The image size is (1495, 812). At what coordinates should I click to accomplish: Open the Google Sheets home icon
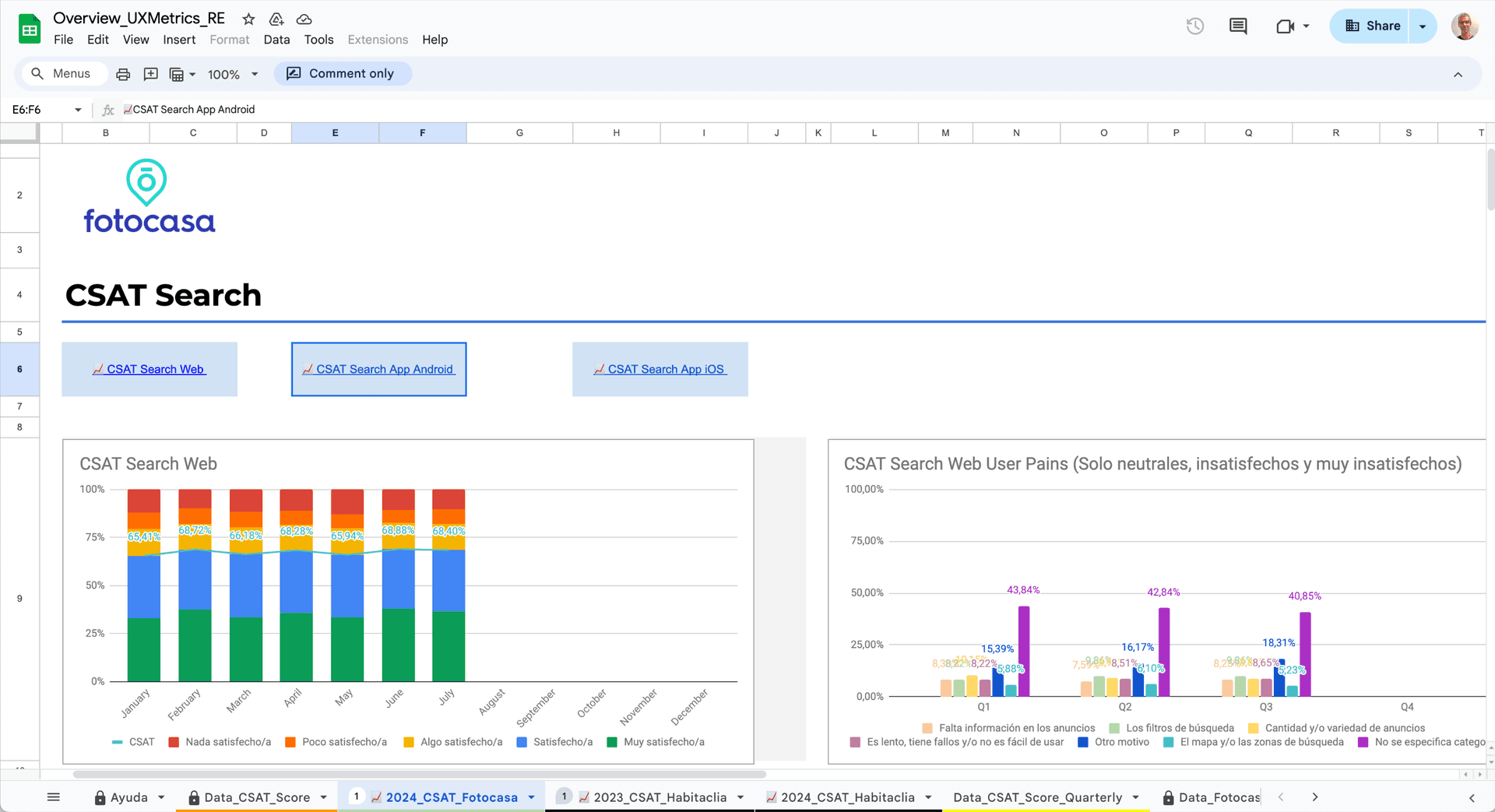click(30, 30)
